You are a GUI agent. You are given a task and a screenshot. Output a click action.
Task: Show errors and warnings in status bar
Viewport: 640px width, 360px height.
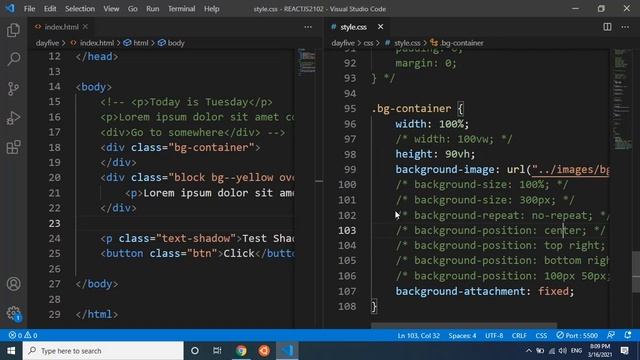[x=23, y=335]
